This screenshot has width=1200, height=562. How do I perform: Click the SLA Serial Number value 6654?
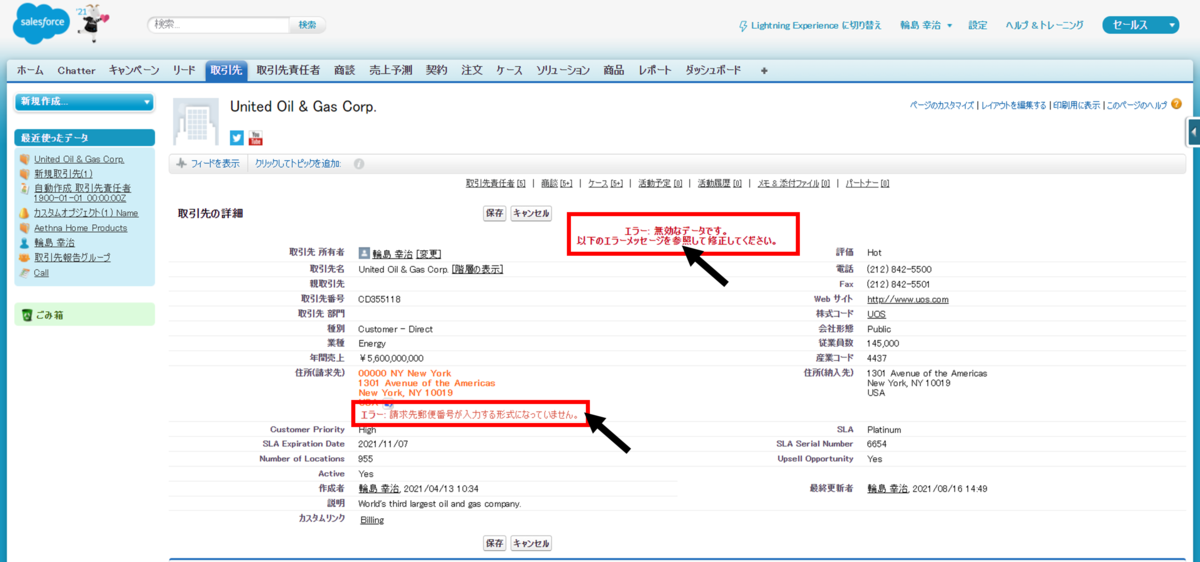pyautogui.click(x=876, y=444)
